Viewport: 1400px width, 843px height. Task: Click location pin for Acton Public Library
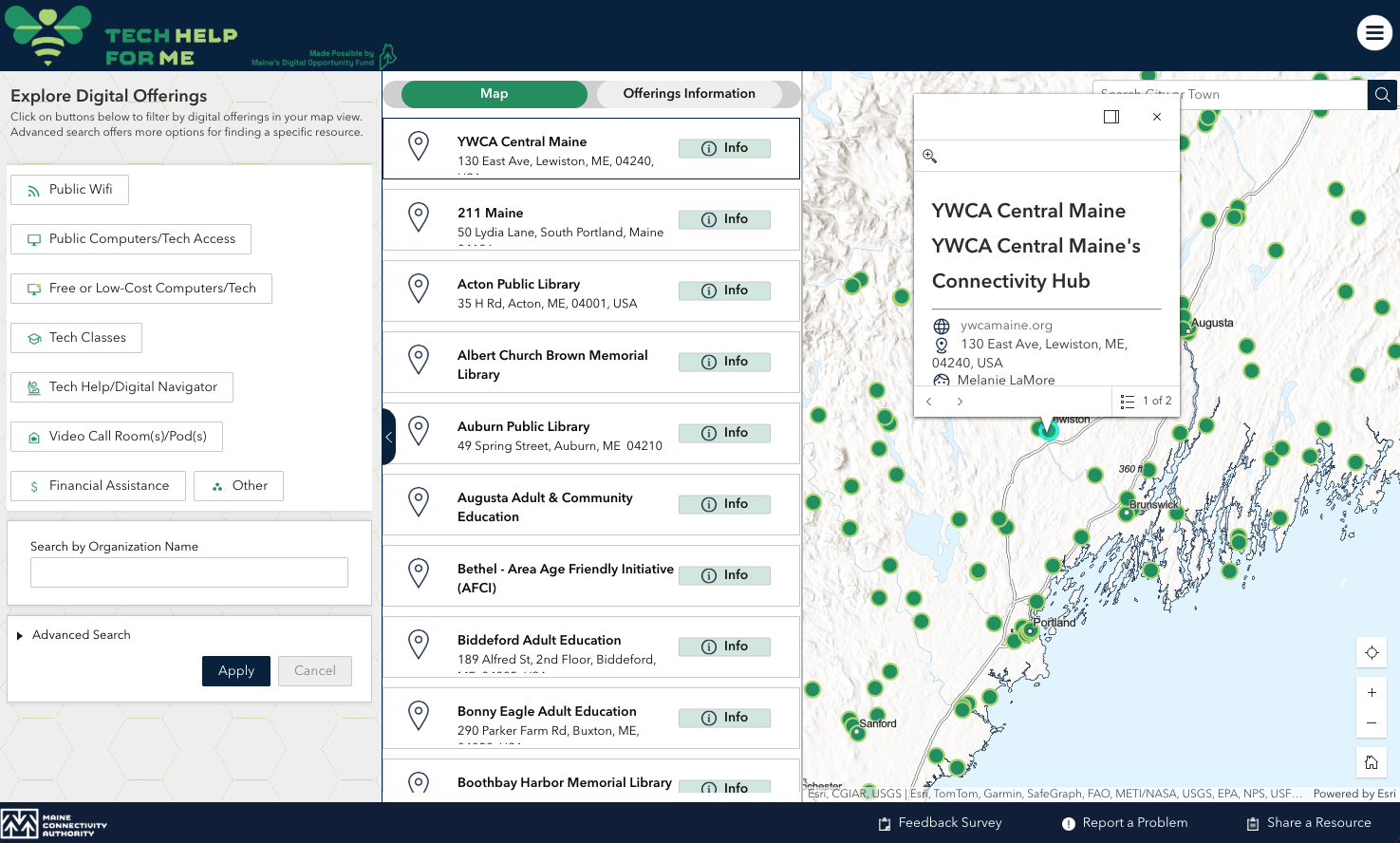[419, 289]
